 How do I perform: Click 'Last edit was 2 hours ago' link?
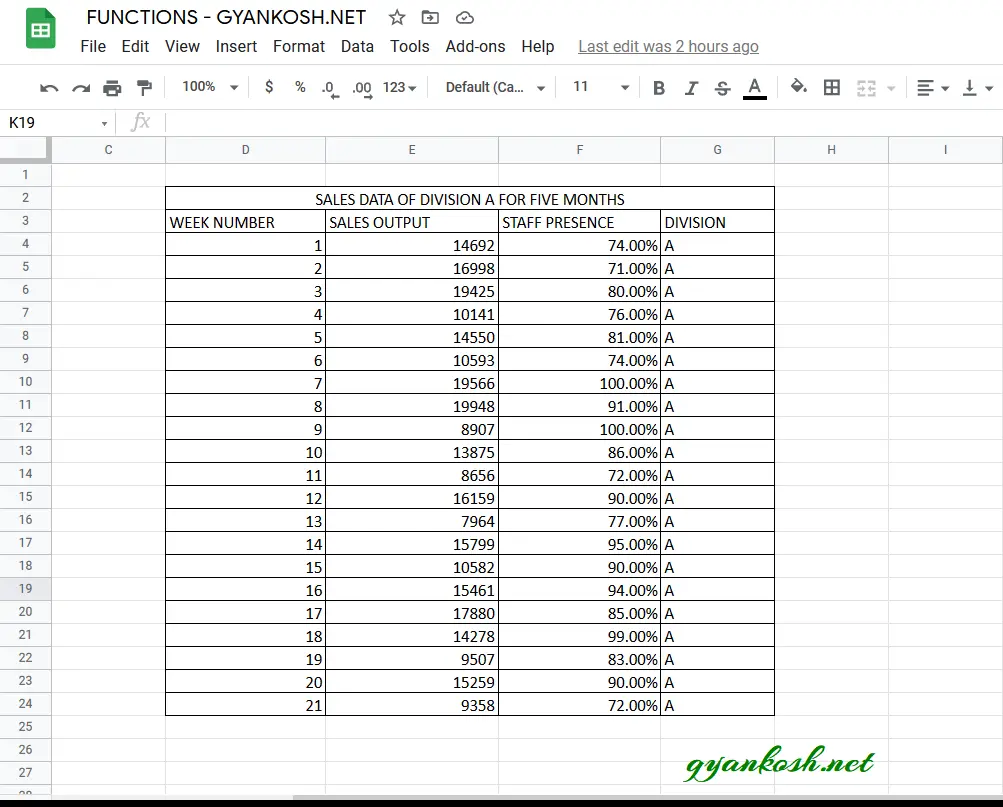pyautogui.click(x=668, y=46)
